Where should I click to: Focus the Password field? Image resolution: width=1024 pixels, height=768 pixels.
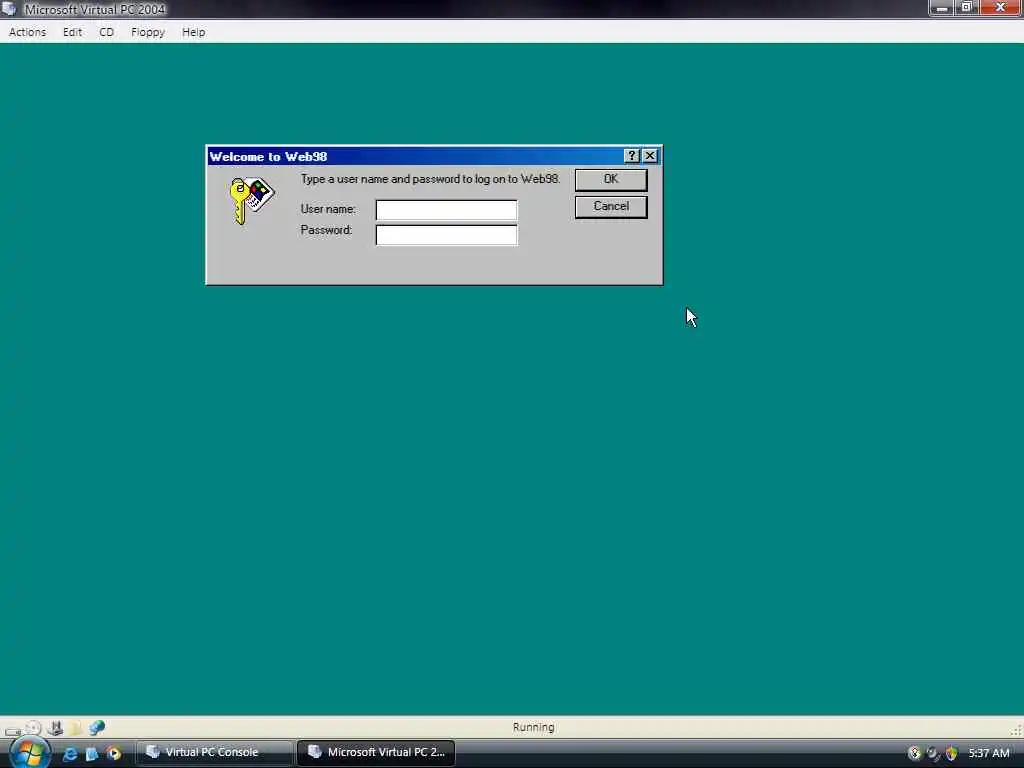click(447, 234)
